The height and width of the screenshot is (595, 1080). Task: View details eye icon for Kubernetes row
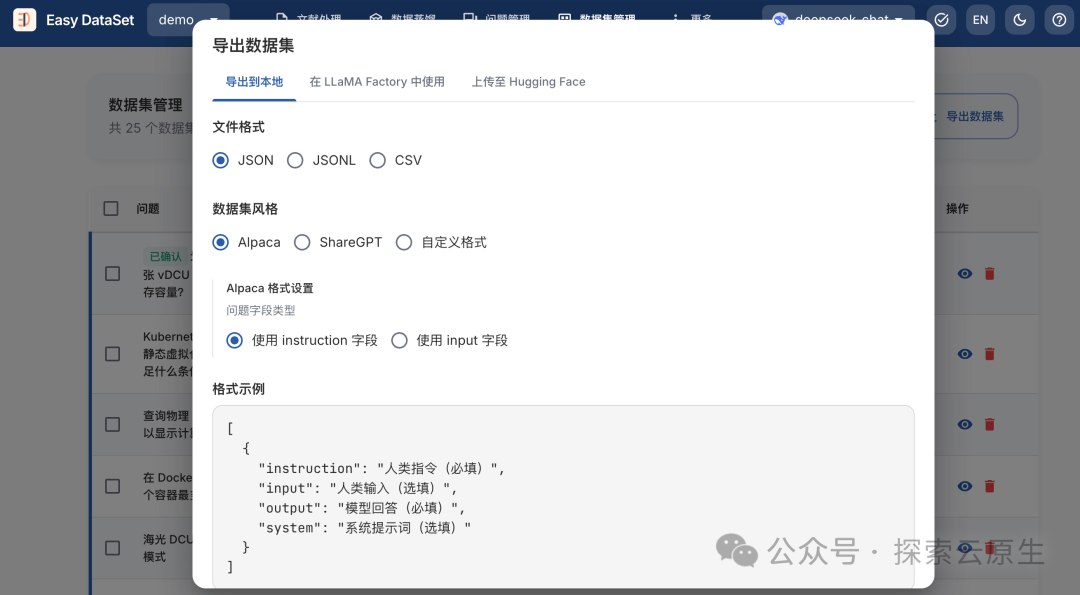click(965, 354)
